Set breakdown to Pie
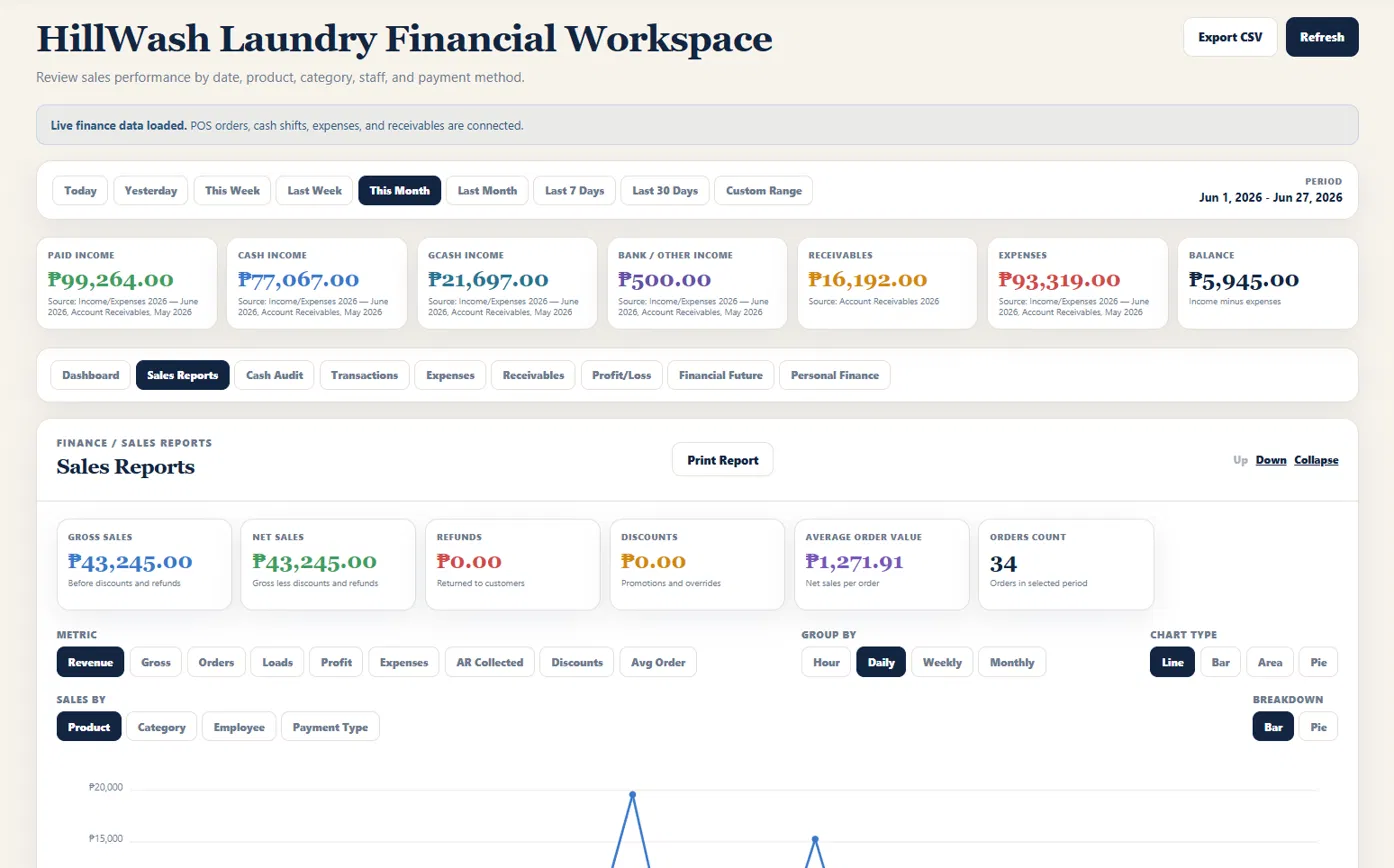Image resolution: width=1394 pixels, height=868 pixels. [x=1318, y=727]
